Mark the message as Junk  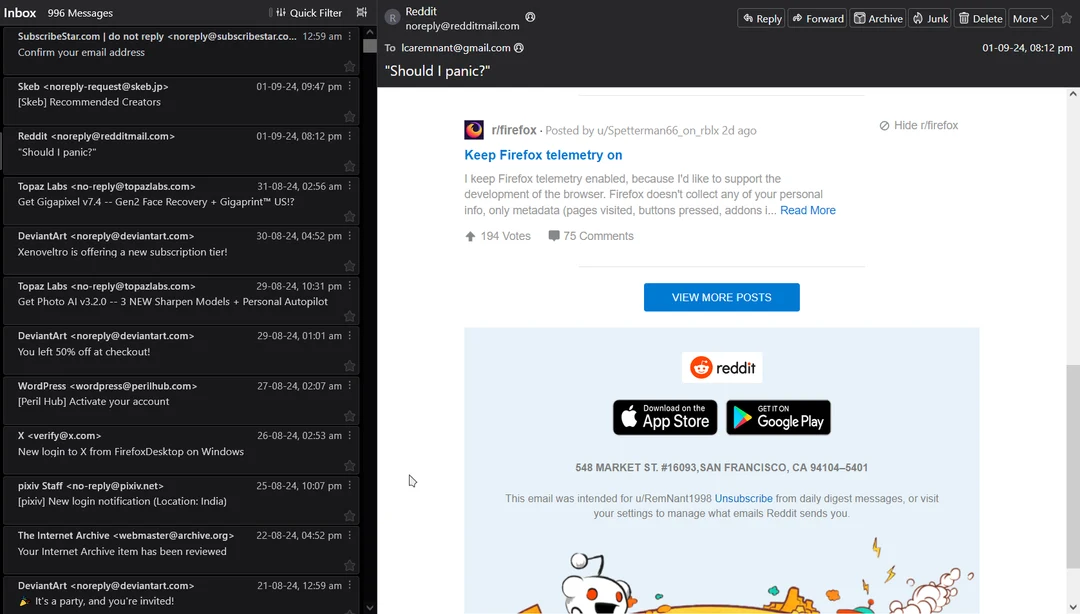coord(930,18)
